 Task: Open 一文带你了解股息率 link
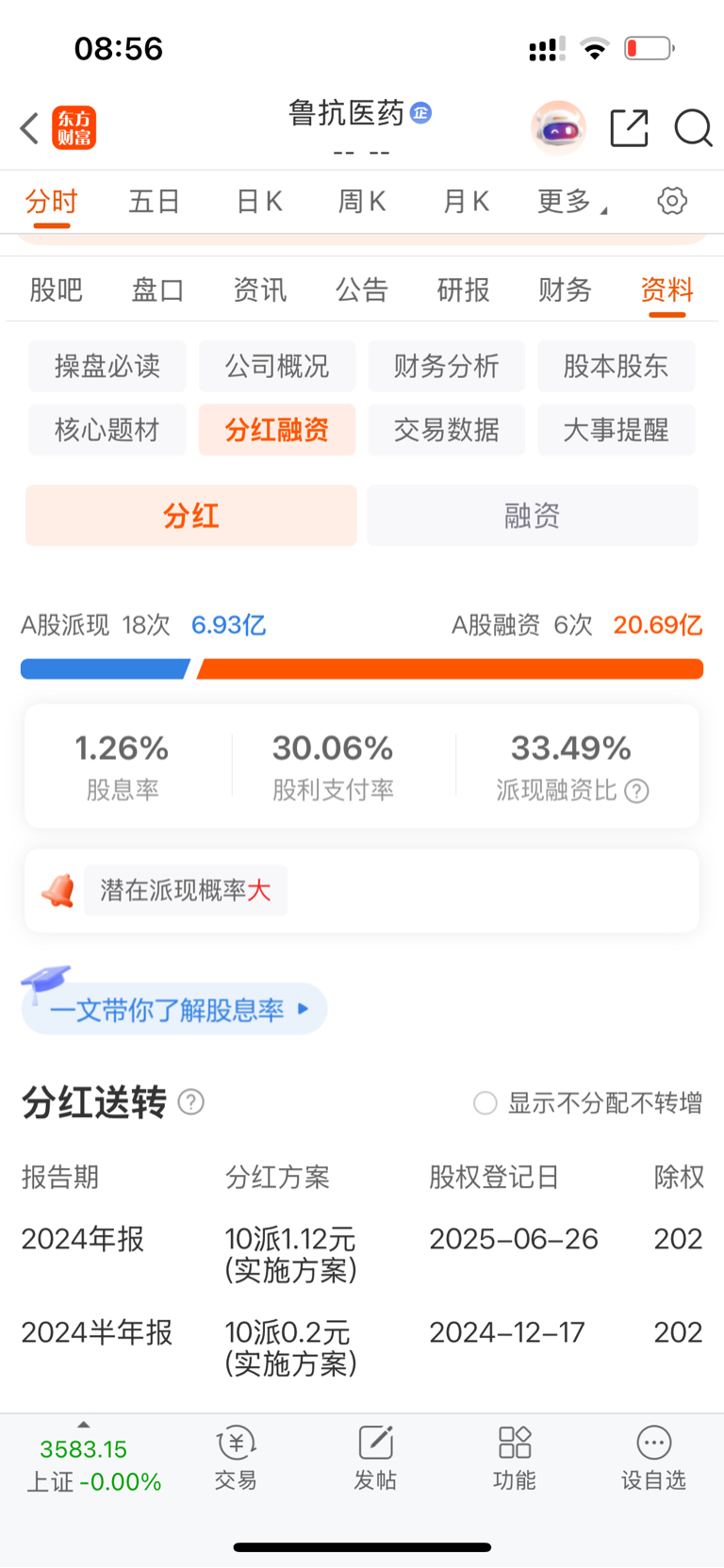175,1010
